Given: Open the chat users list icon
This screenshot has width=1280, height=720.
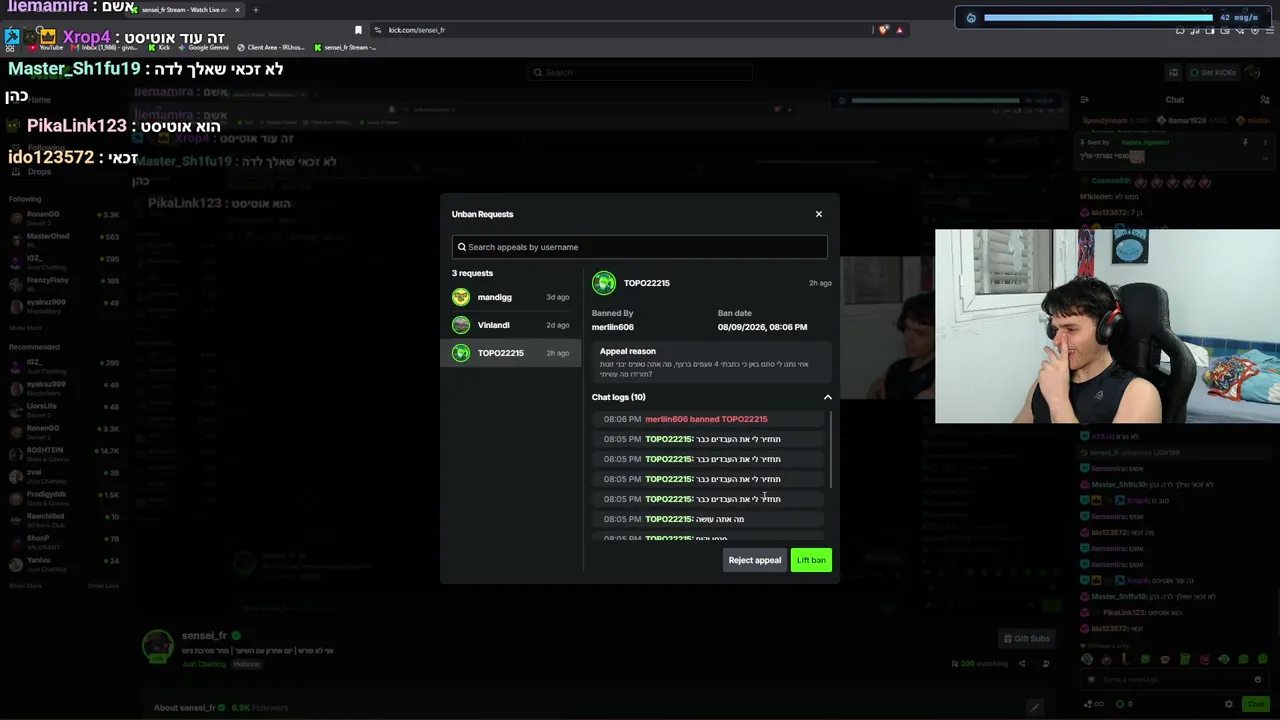Looking at the screenshot, I should [1265, 100].
